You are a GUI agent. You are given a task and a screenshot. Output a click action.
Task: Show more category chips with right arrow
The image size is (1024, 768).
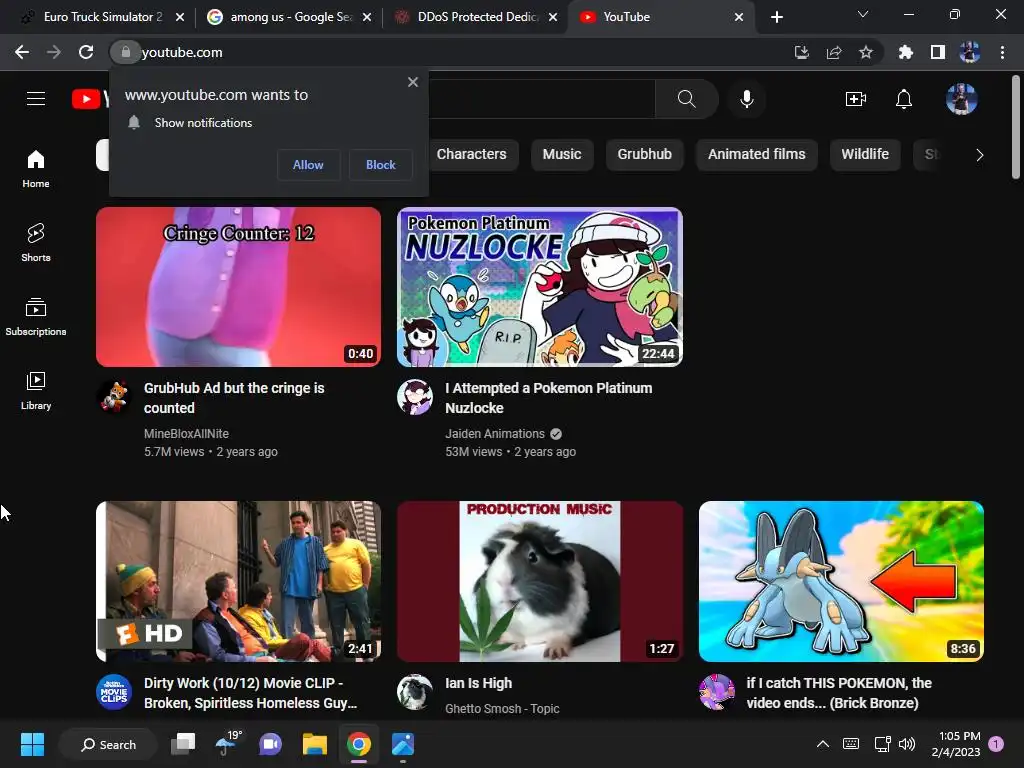click(x=979, y=155)
